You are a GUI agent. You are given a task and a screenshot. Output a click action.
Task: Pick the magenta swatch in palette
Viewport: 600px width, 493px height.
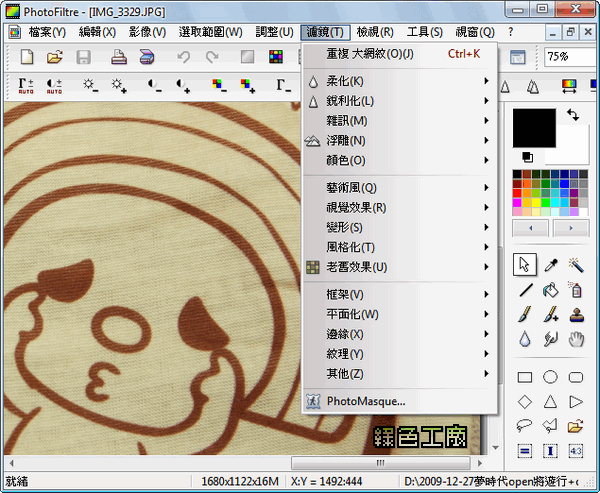click(x=517, y=202)
